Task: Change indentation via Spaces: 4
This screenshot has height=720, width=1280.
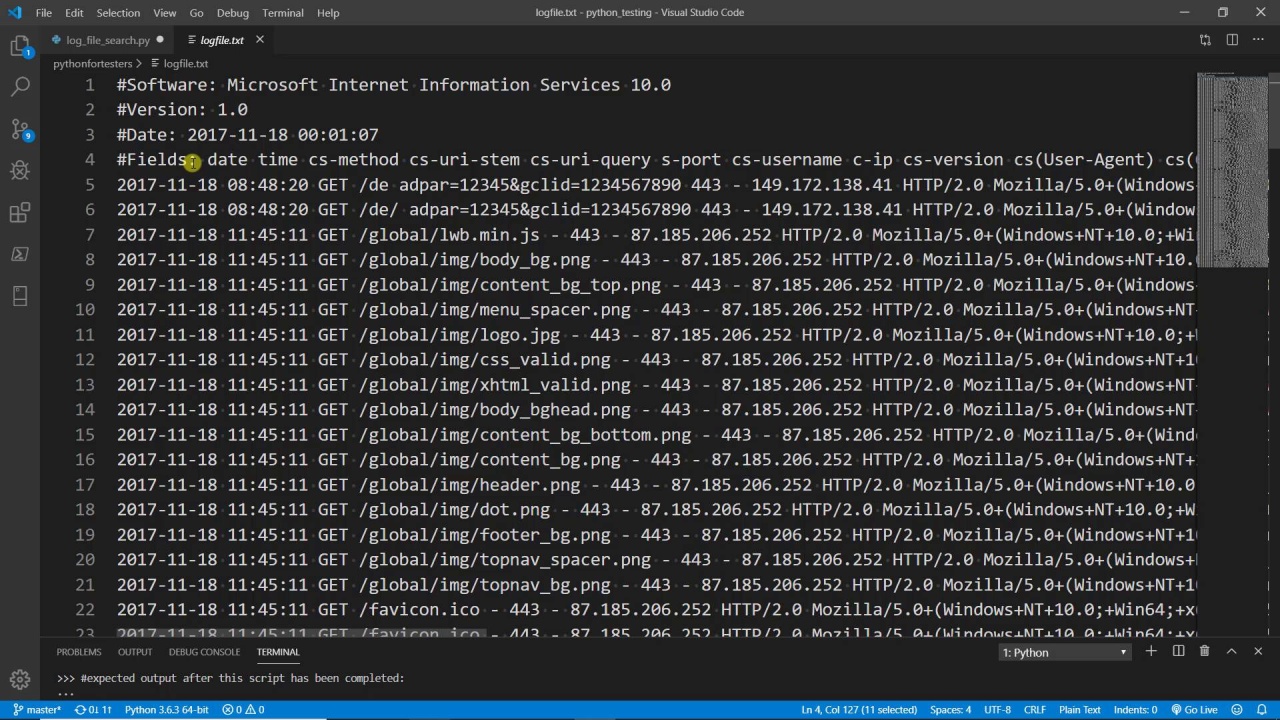Action: pyautogui.click(x=950, y=710)
